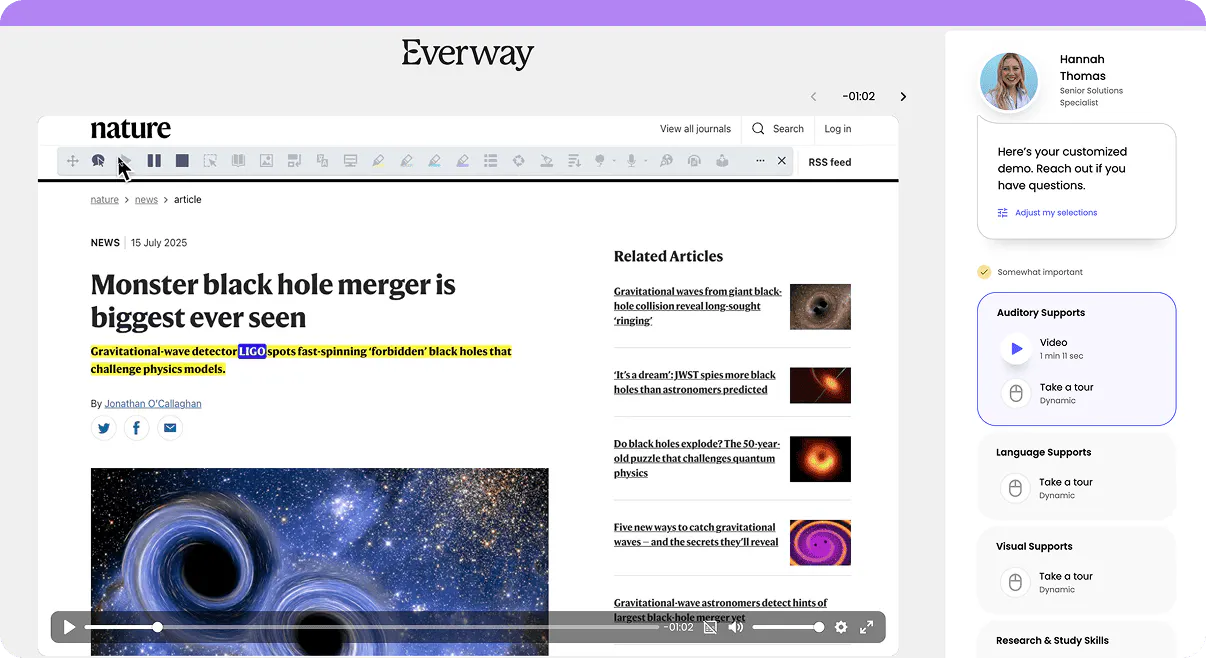Click the black hole merger hero image

pos(319,562)
